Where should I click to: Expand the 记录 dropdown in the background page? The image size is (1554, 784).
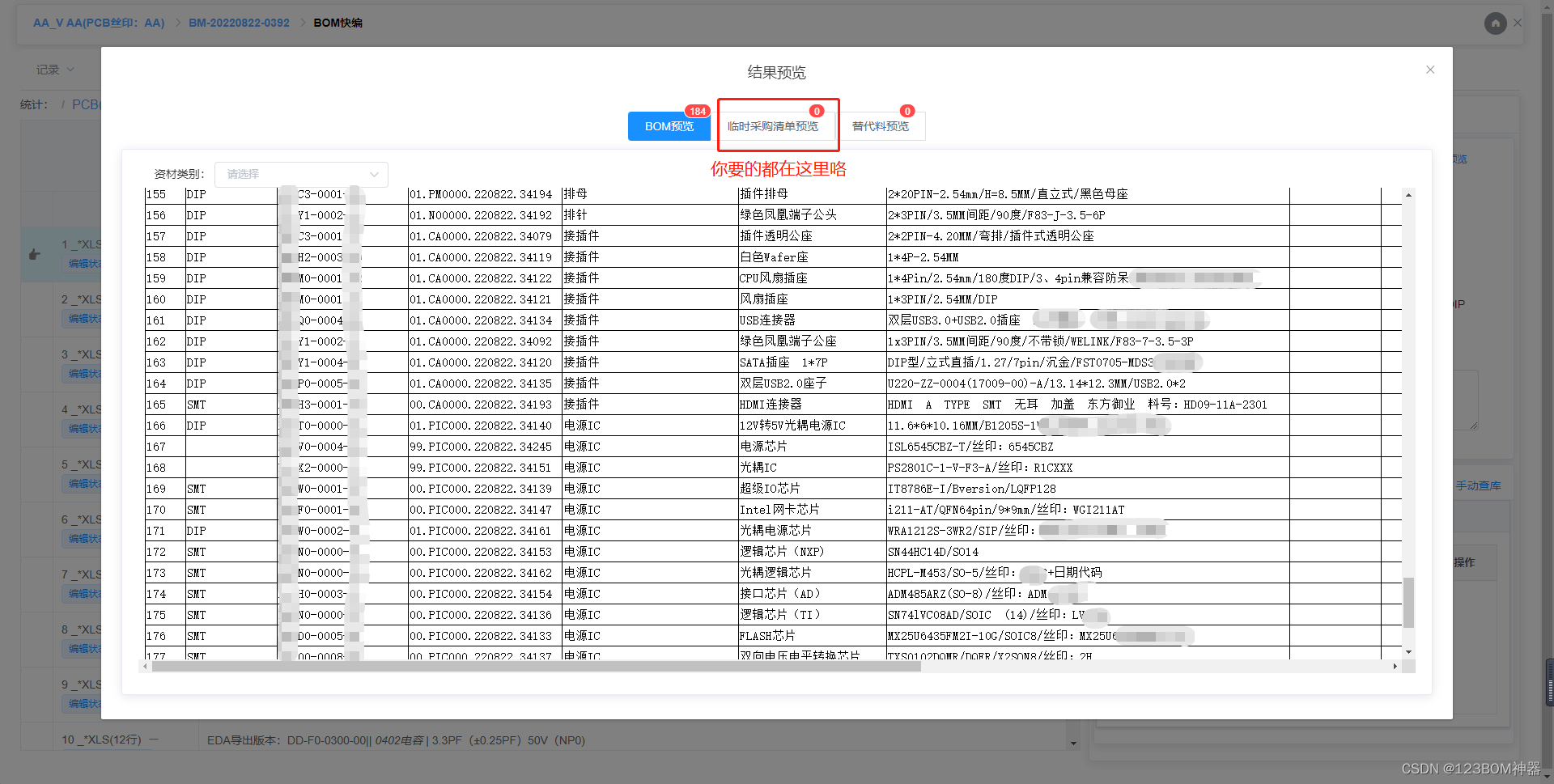point(55,70)
